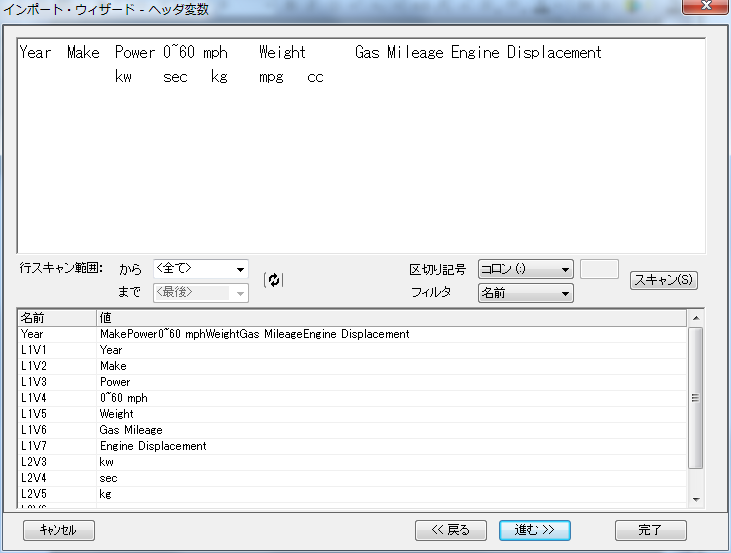Click the value 'kg' in the list
The image size is (731, 553).
(105, 494)
